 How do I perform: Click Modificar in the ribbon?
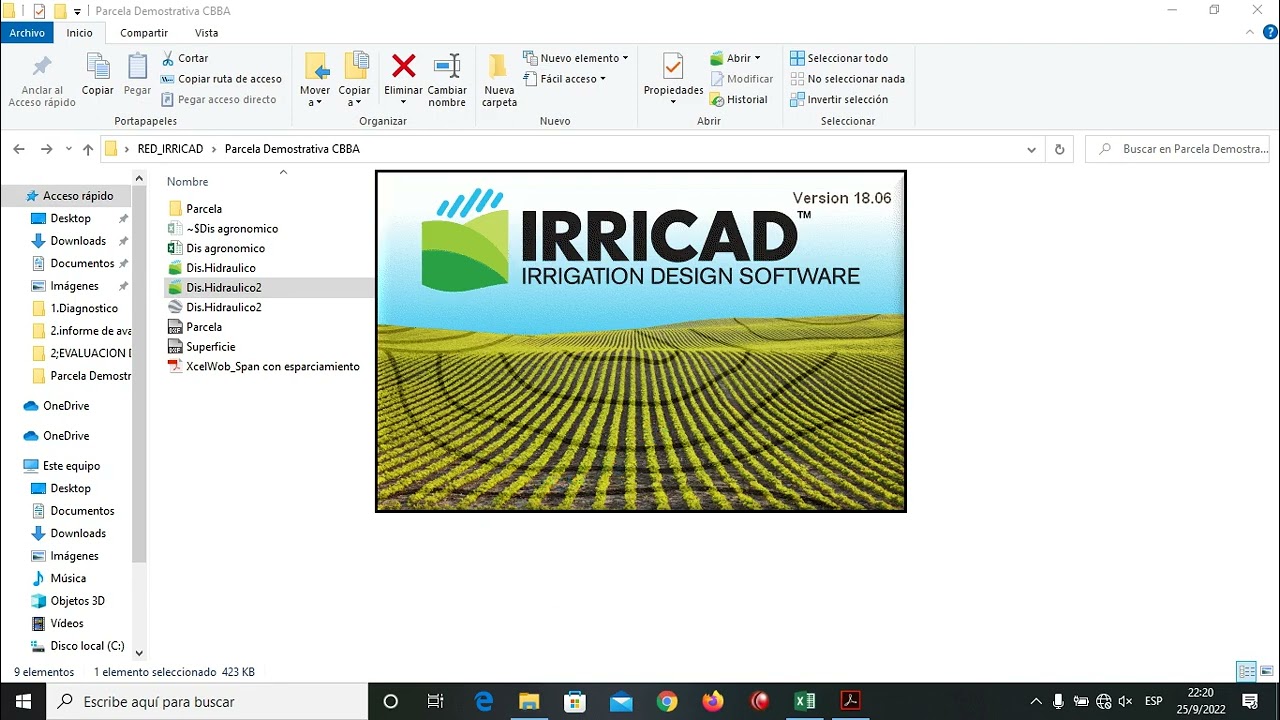742,79
